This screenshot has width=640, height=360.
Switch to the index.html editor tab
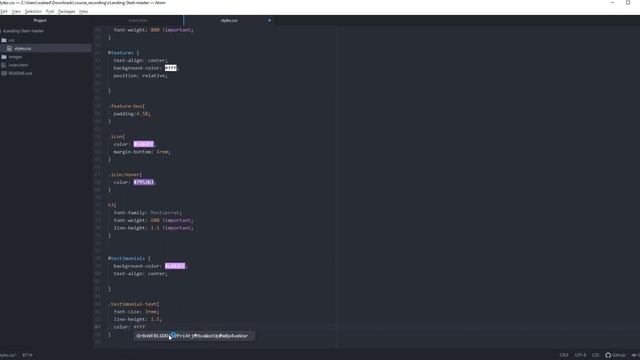tap(138, 20)
